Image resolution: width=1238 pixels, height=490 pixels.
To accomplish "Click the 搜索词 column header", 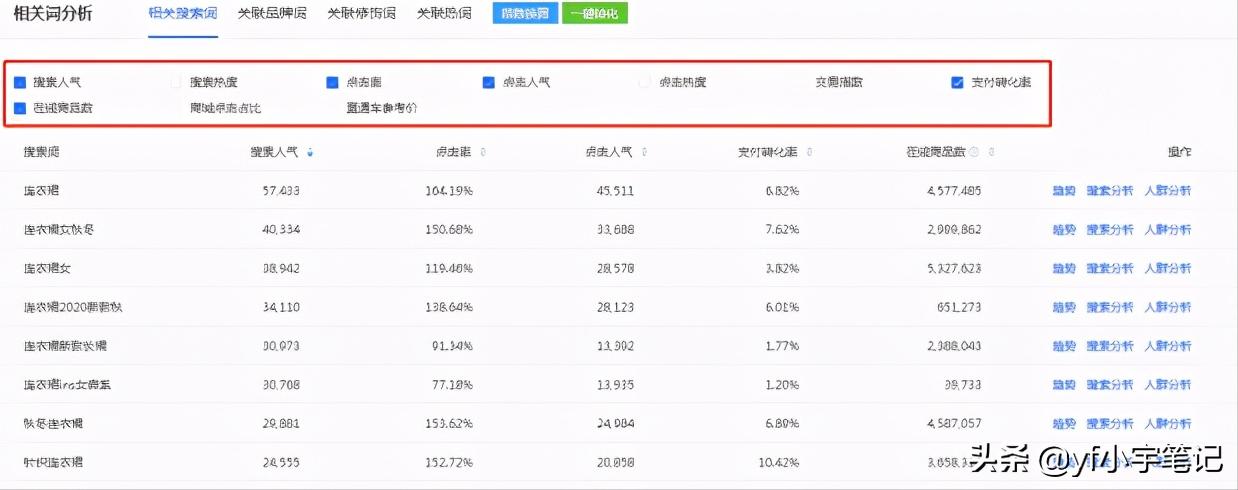I will (x=41, y=153).
